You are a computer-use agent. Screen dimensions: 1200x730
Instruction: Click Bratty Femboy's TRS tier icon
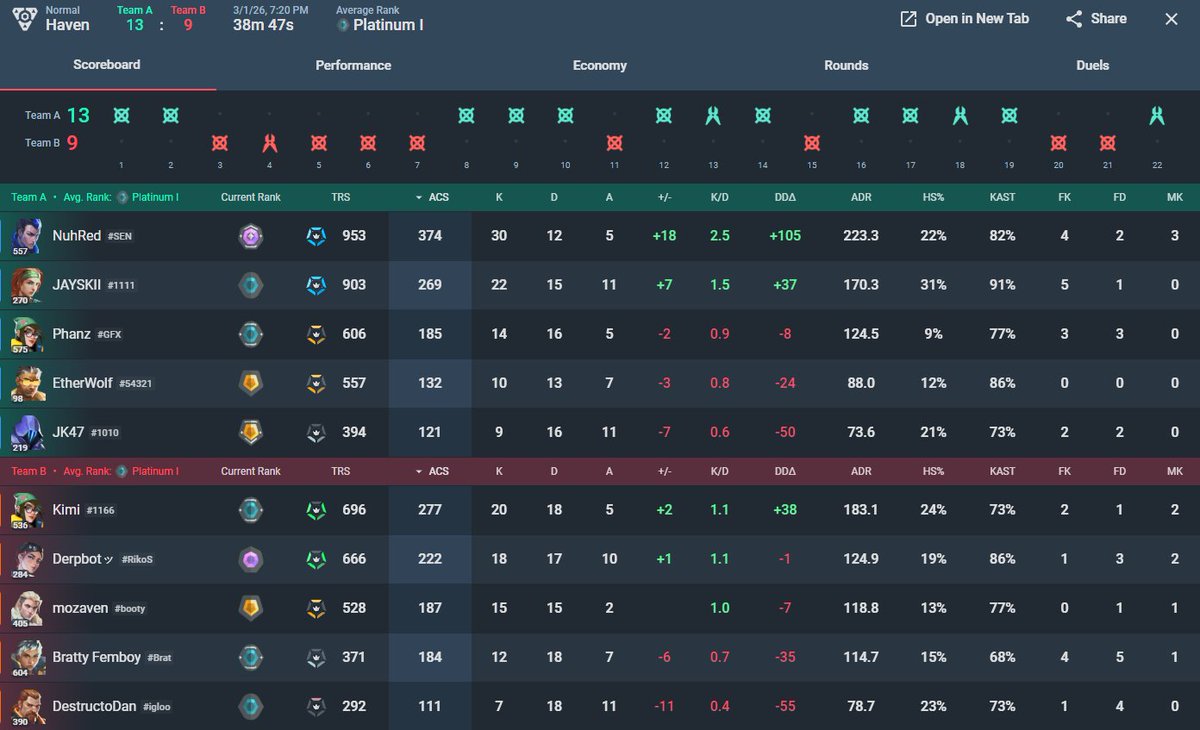[316, 657]
